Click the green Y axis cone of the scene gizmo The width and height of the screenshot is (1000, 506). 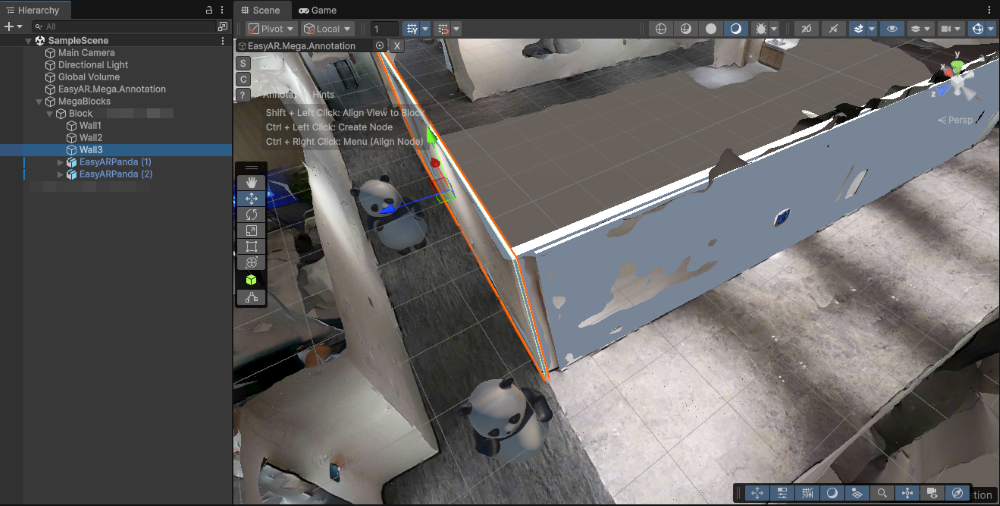(957, 66)
